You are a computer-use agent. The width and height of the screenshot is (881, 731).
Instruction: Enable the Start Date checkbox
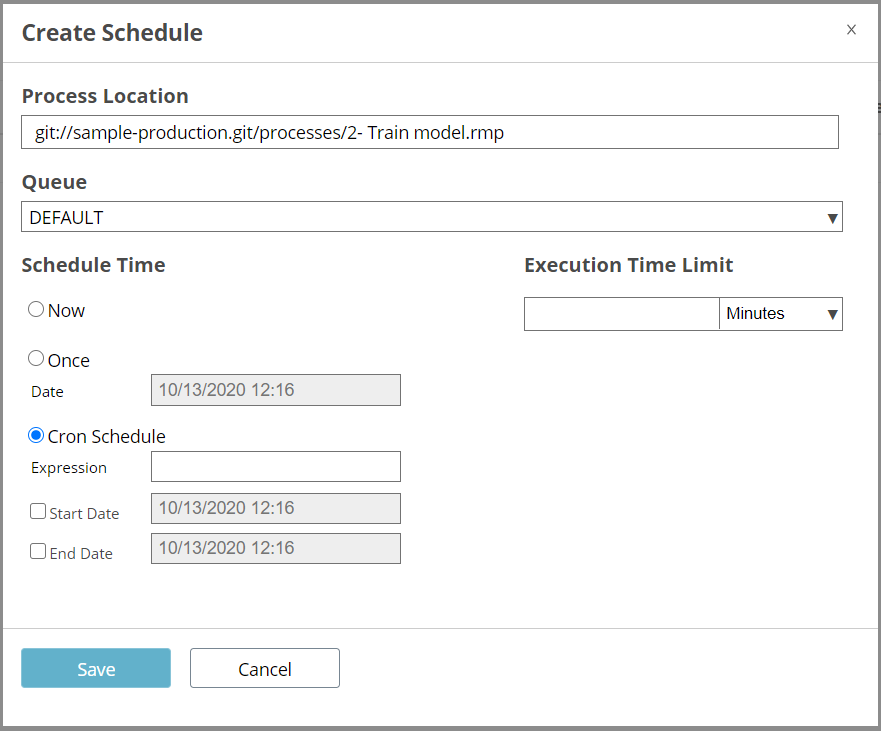click(38, 511)
